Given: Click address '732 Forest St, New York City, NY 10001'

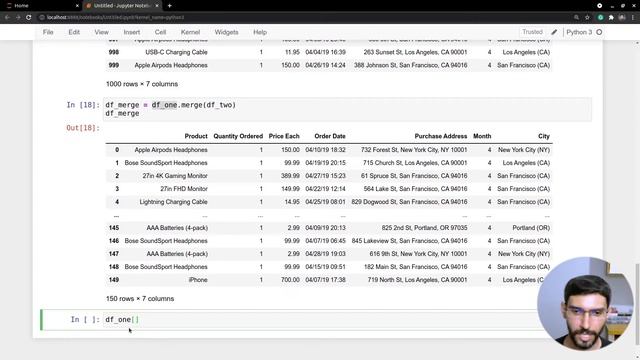Looking at the screenshot, I should click(x=414, y=150).
